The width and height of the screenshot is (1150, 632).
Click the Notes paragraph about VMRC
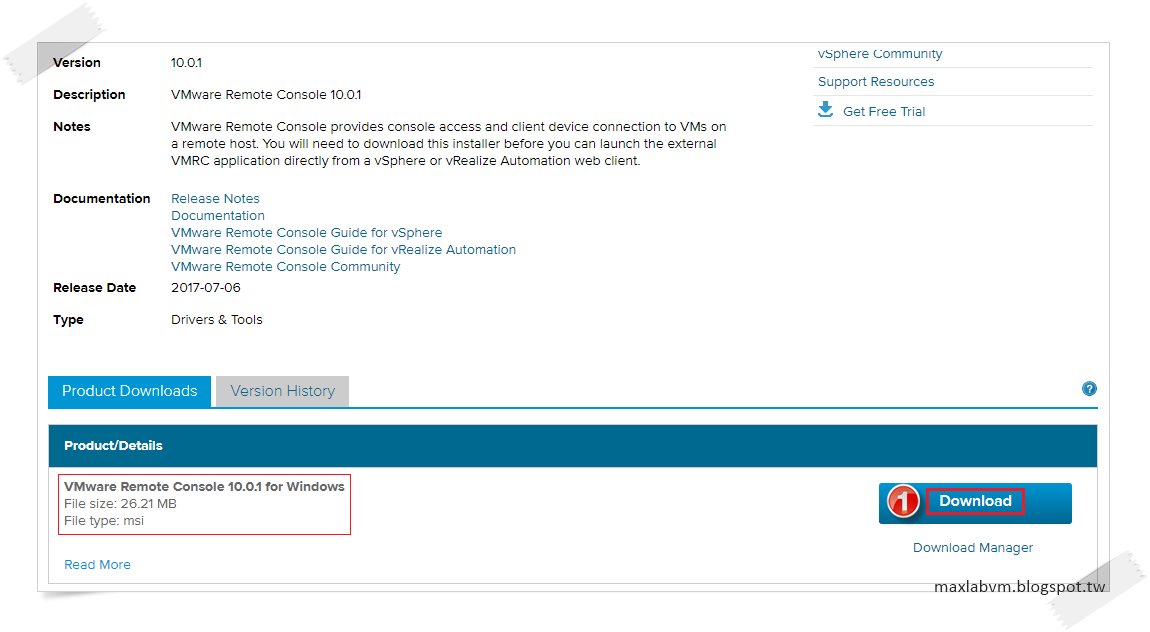pyautogui.click(x=448, y=144)
